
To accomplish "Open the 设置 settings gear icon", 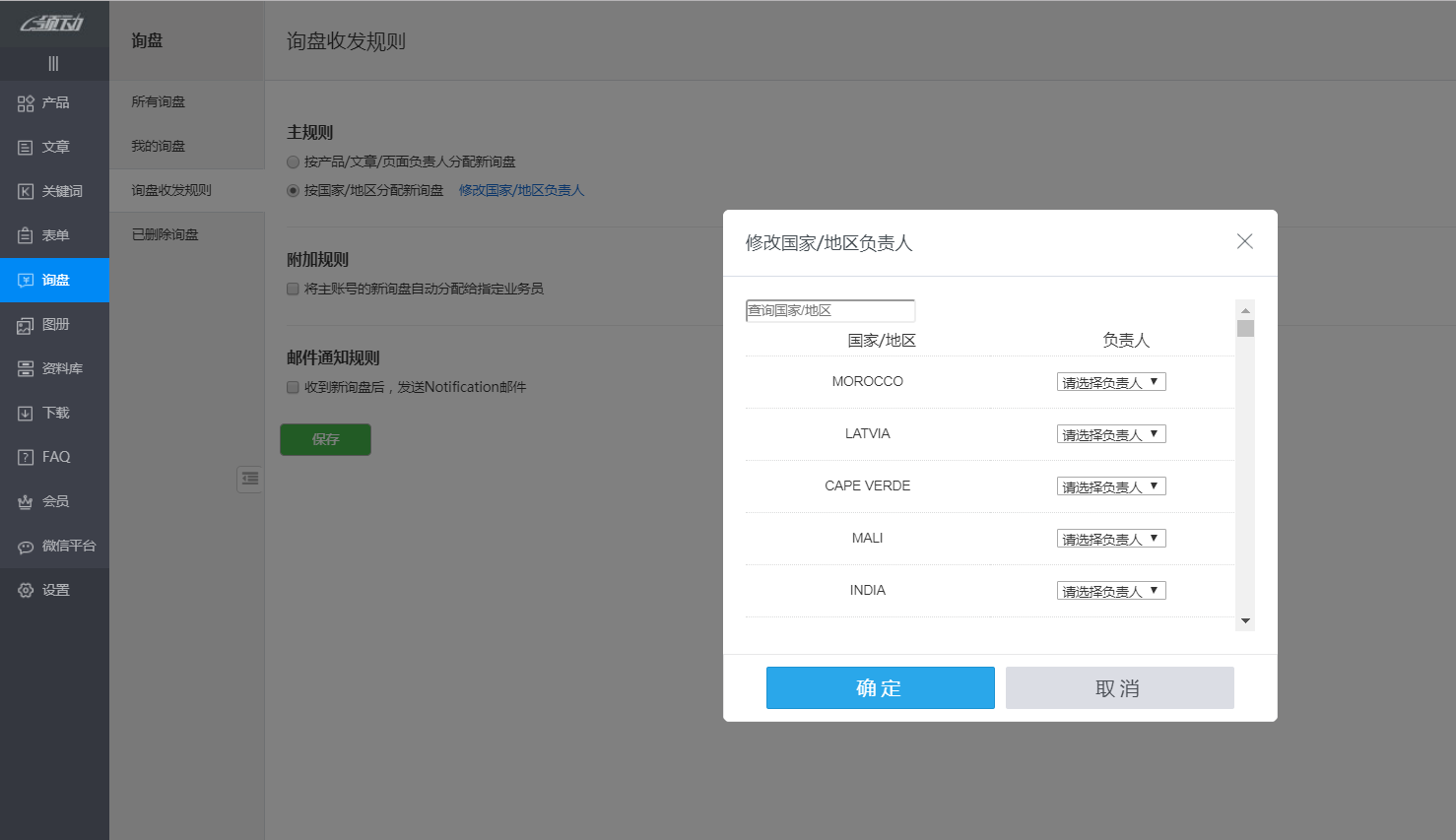I will pyautogui.click(x=26, y=591).
